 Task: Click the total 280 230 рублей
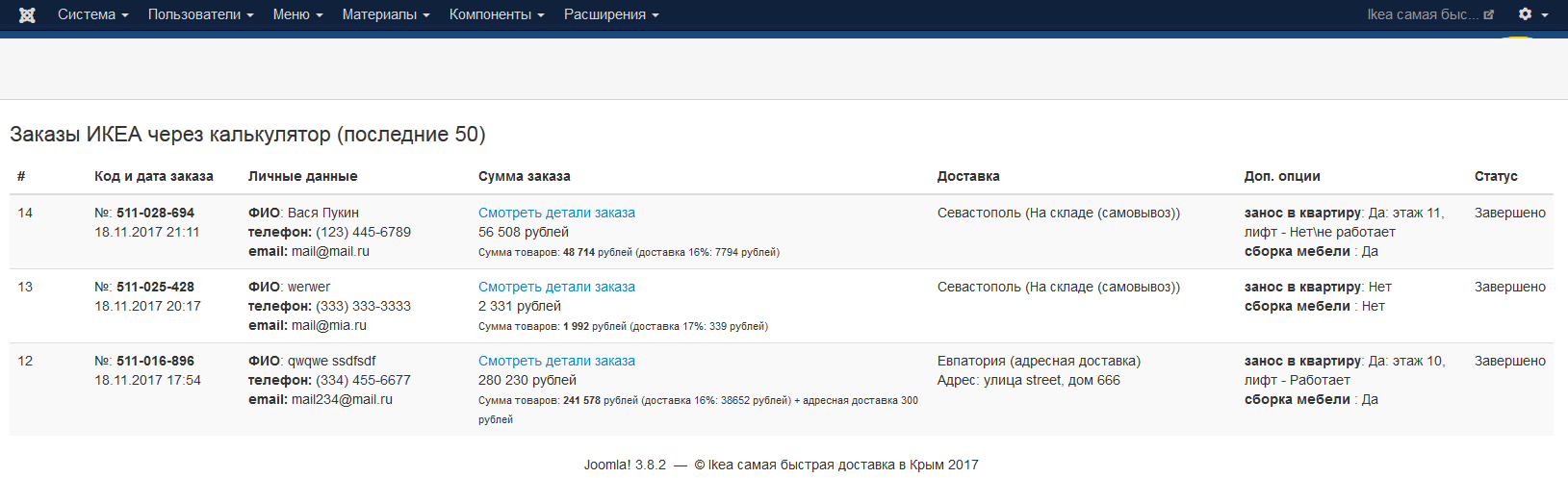(x=527, y=380)
